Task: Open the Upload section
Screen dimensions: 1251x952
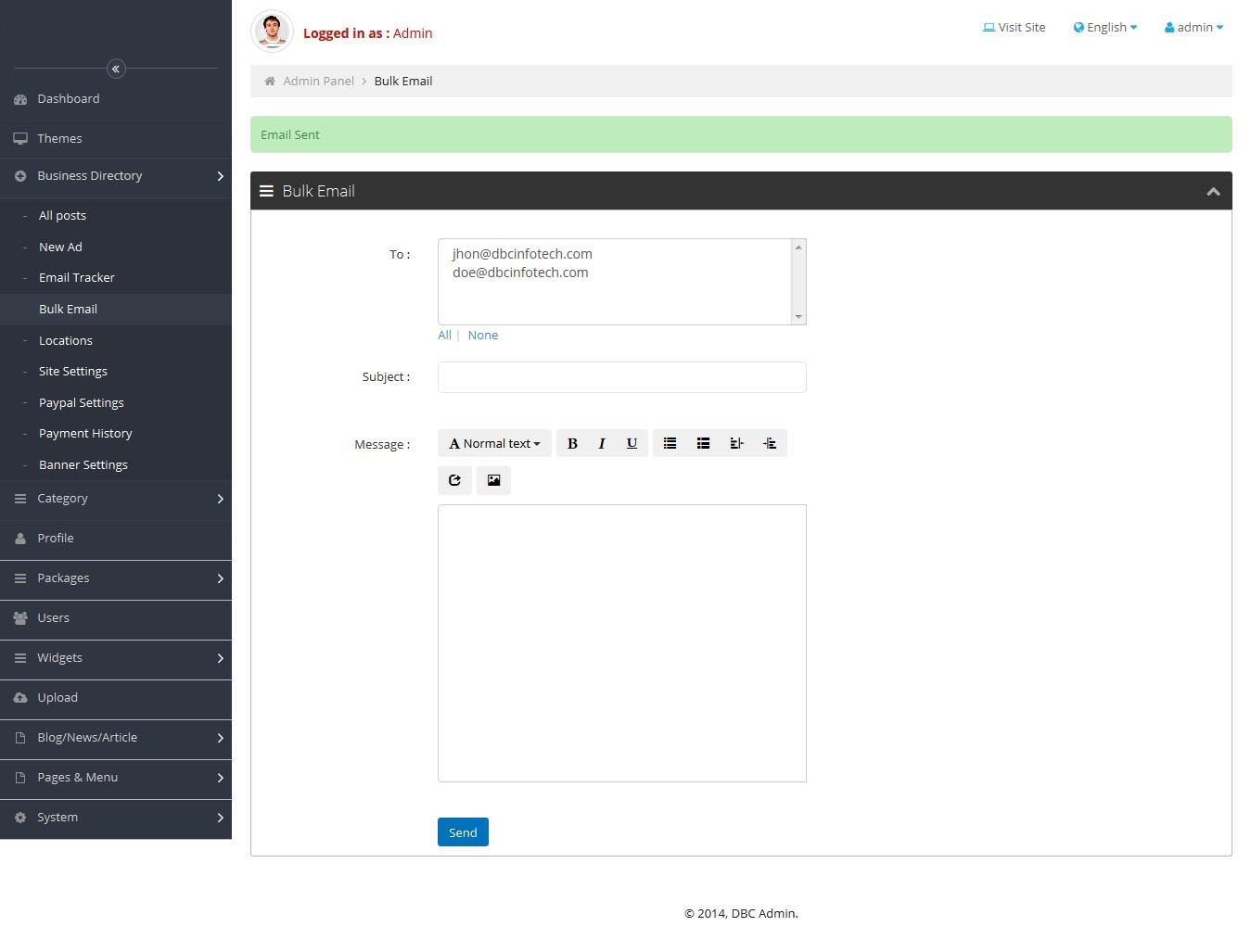Action: pos(116,698)
